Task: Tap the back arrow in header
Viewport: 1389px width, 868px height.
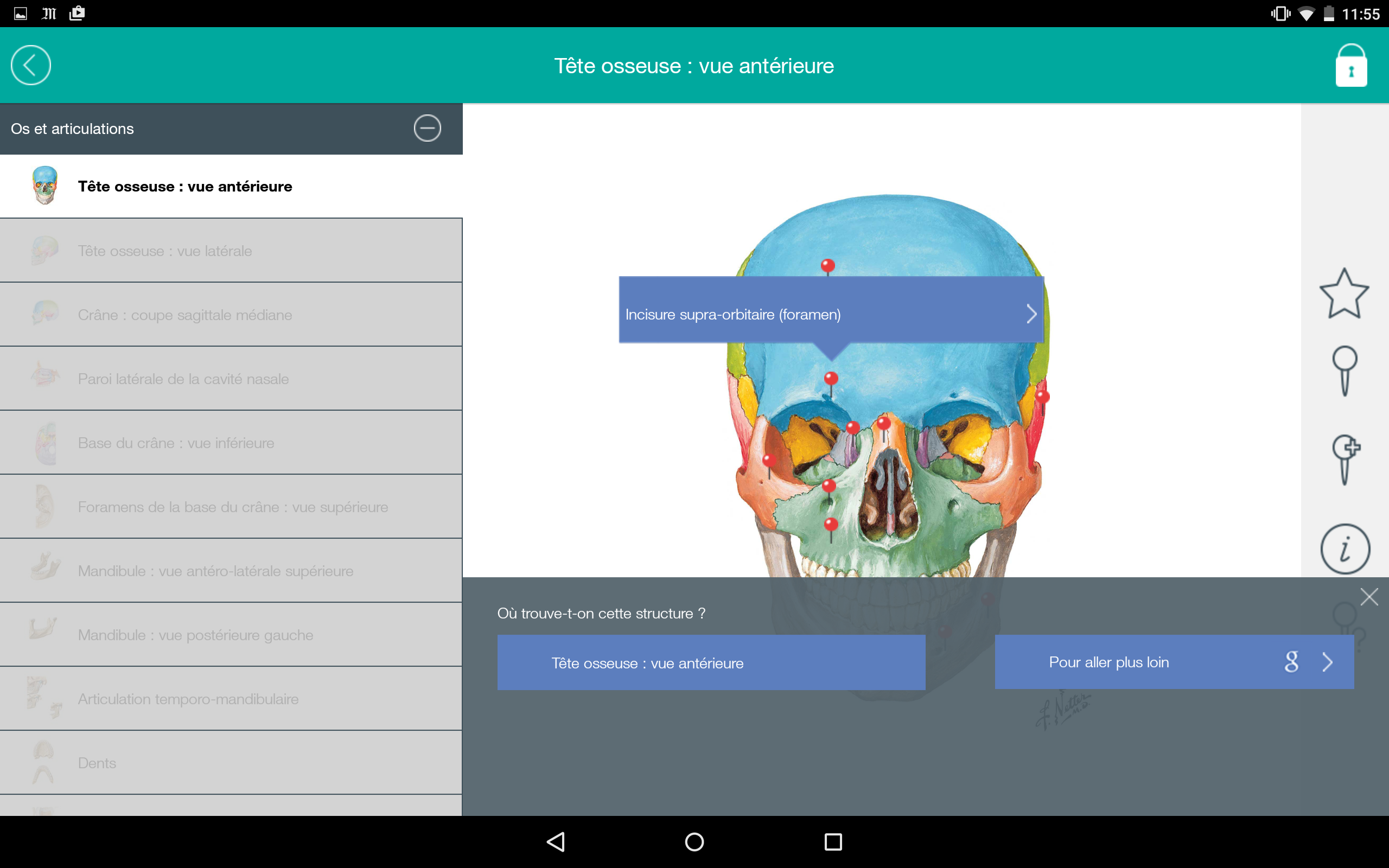Action: [30, 66]
